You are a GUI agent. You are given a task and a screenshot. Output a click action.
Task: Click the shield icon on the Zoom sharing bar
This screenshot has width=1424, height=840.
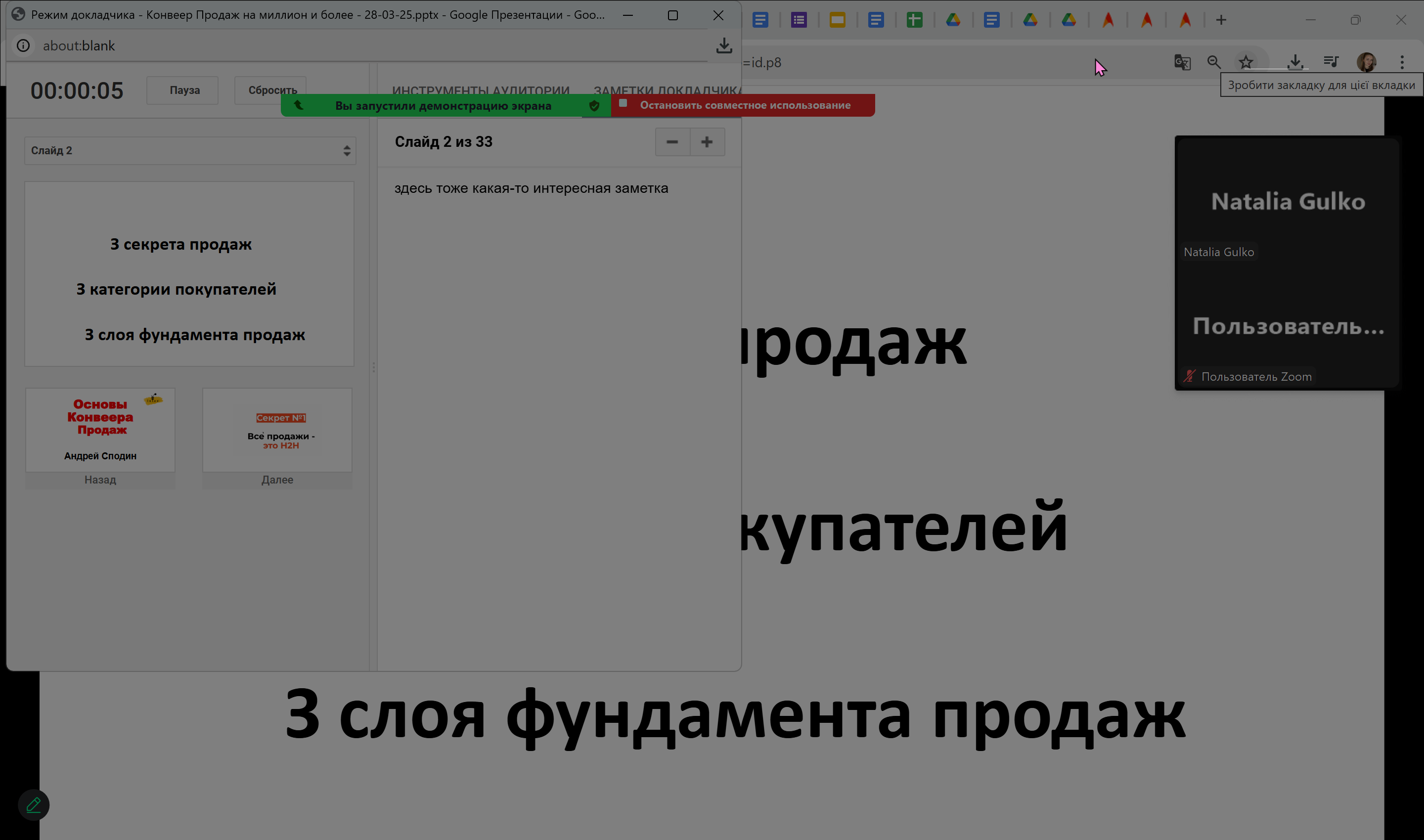[594, 106]
